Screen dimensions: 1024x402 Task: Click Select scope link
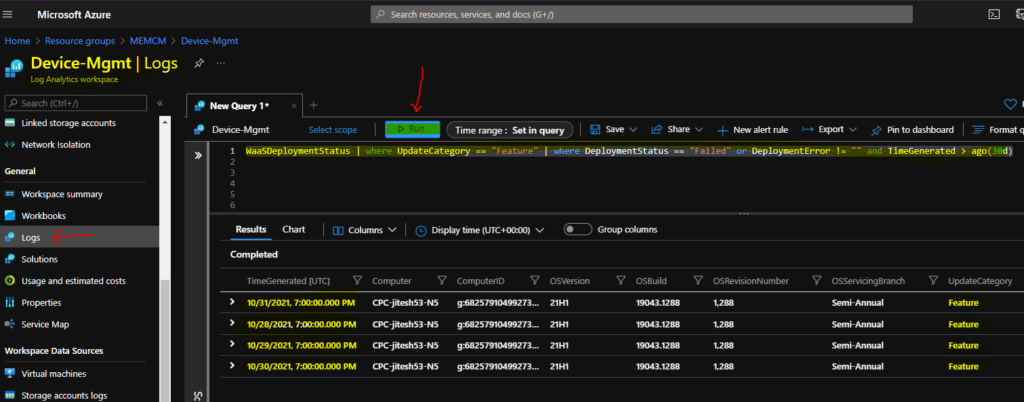pyautogui.click(x=333, y=130)
